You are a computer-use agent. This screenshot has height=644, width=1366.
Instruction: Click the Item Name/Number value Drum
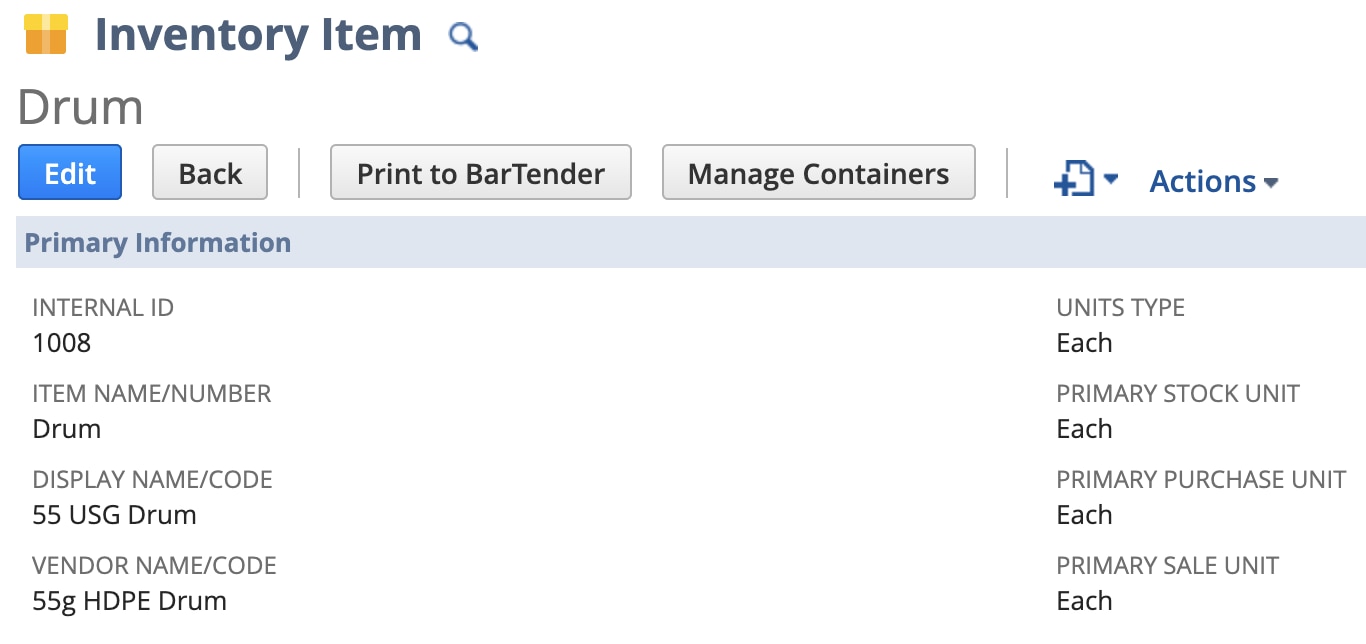click(67, 429)
